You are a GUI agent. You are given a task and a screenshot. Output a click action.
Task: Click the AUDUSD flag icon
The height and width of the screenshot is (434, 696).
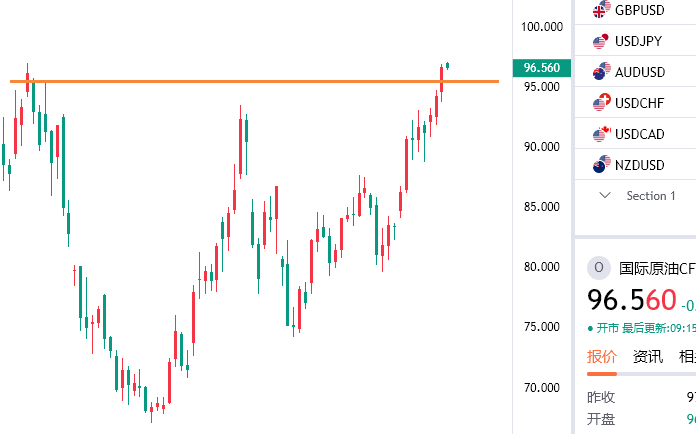coord(601,72)
